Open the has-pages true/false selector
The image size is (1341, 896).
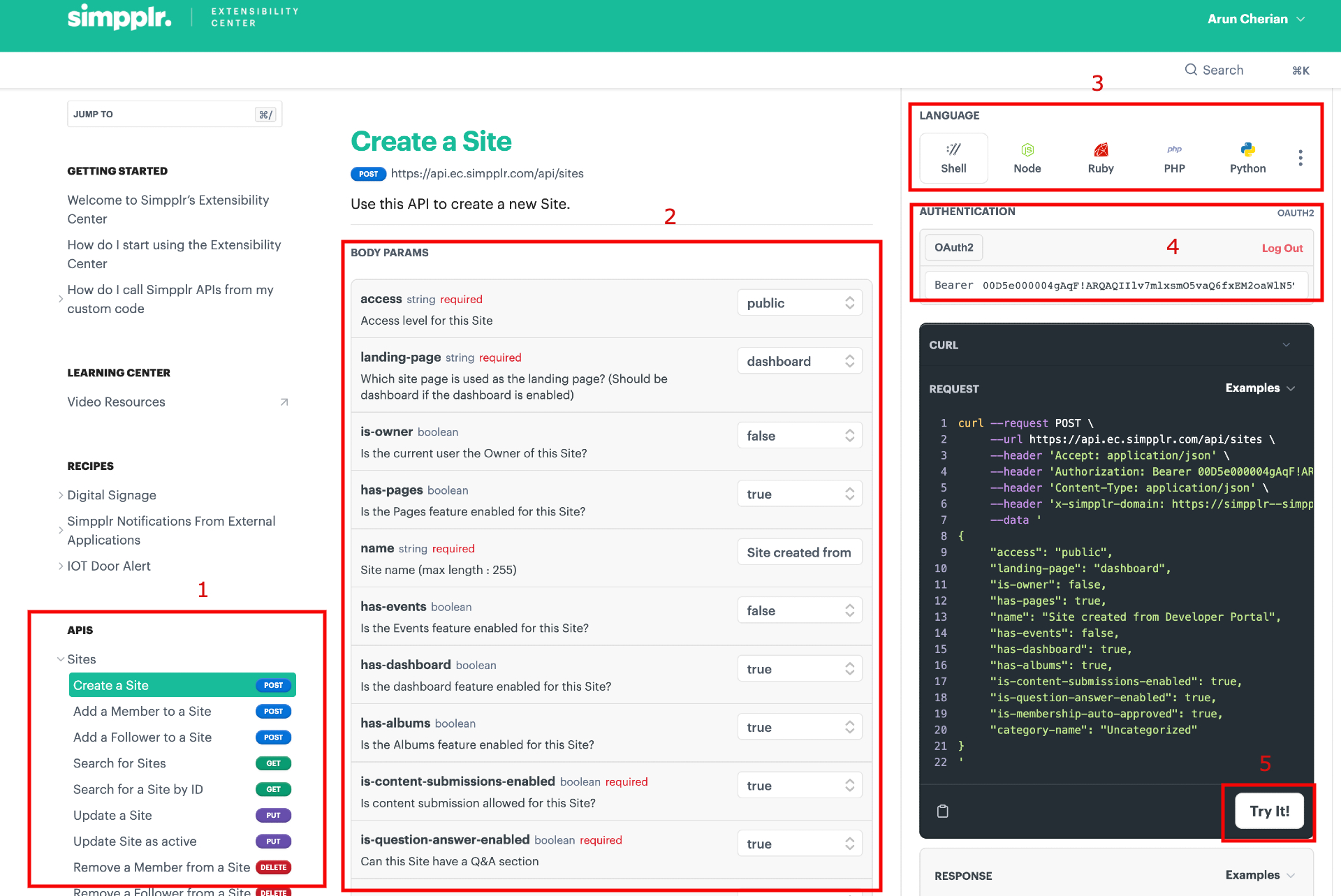(x=799, y=494)
